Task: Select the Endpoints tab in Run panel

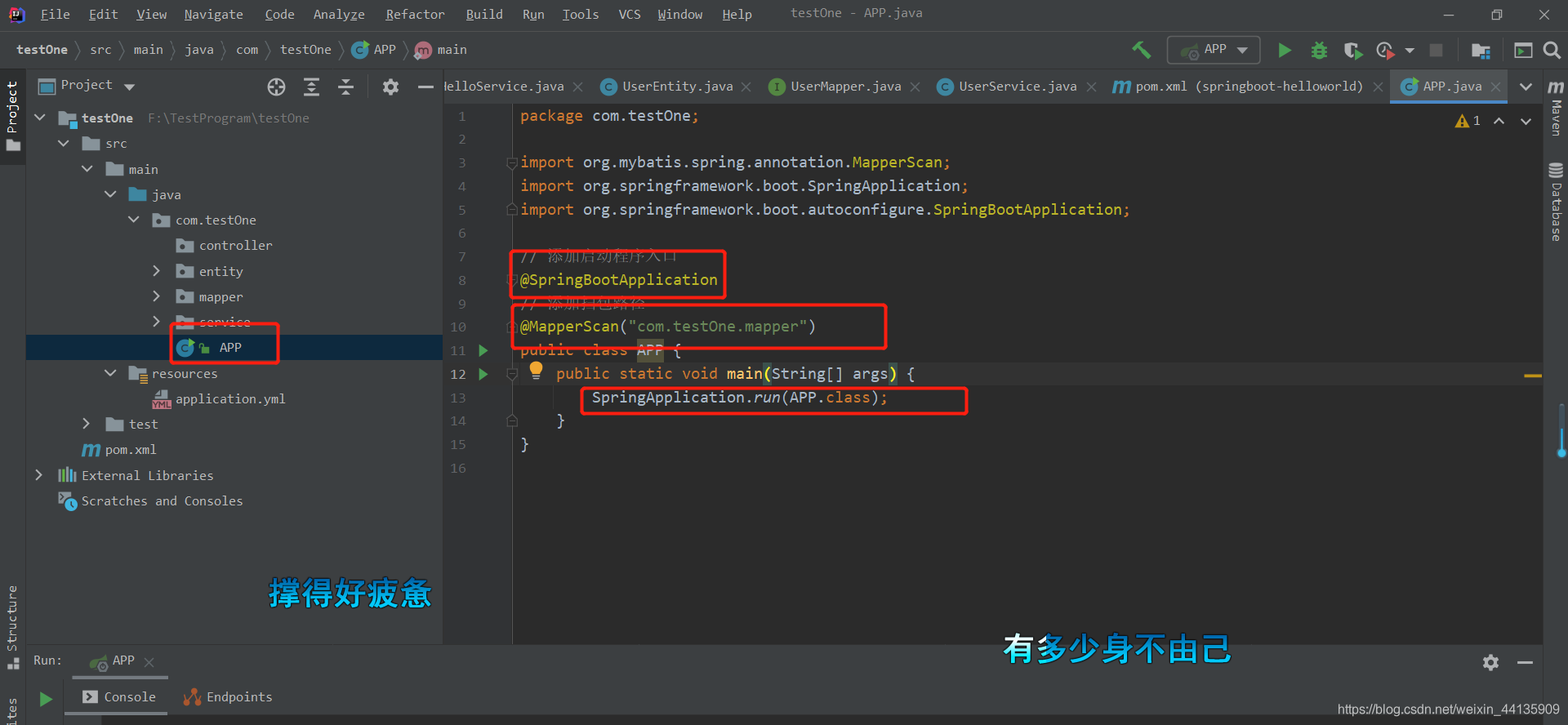Action: (x=228, y=697)
